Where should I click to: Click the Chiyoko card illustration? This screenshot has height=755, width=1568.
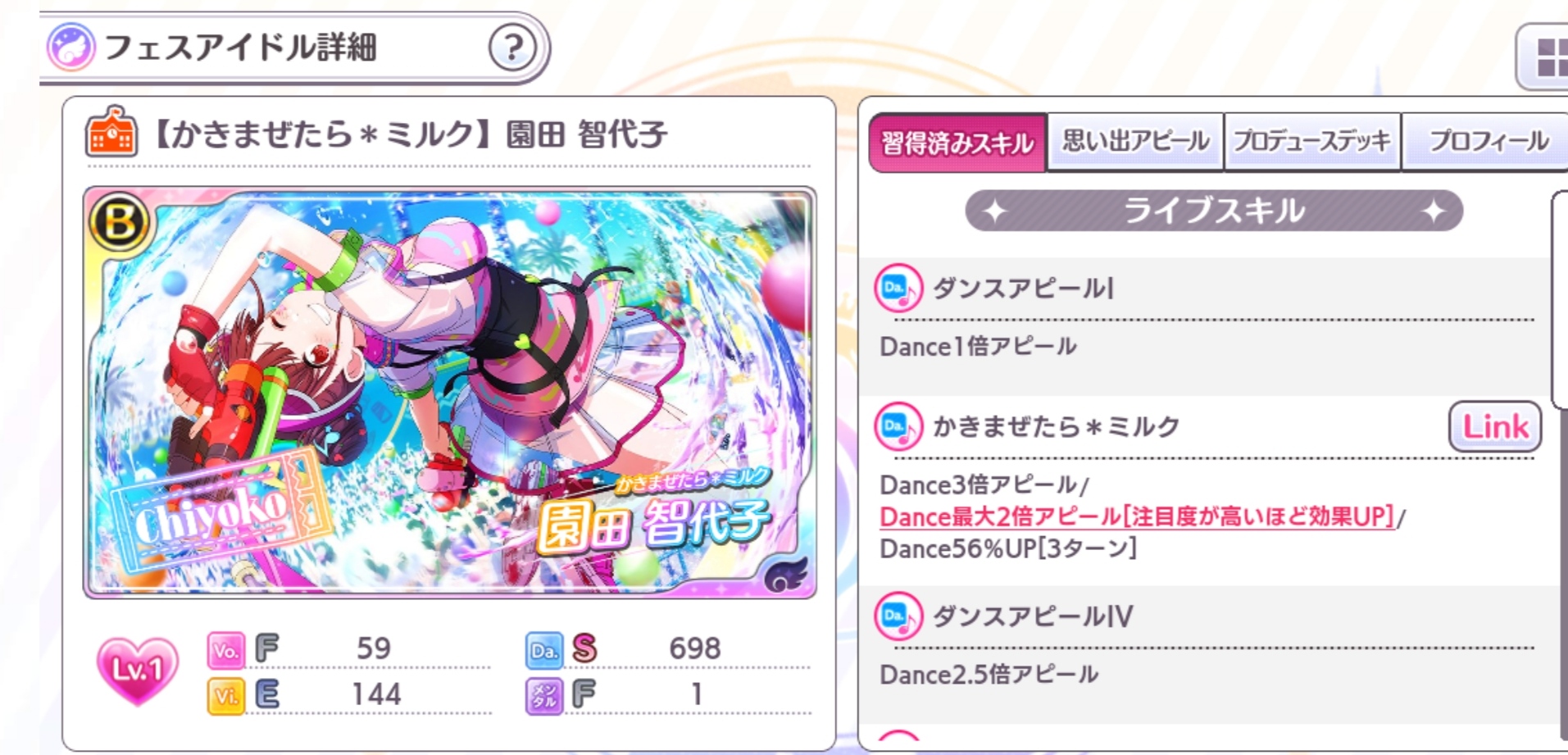click(x=449, y=392)
